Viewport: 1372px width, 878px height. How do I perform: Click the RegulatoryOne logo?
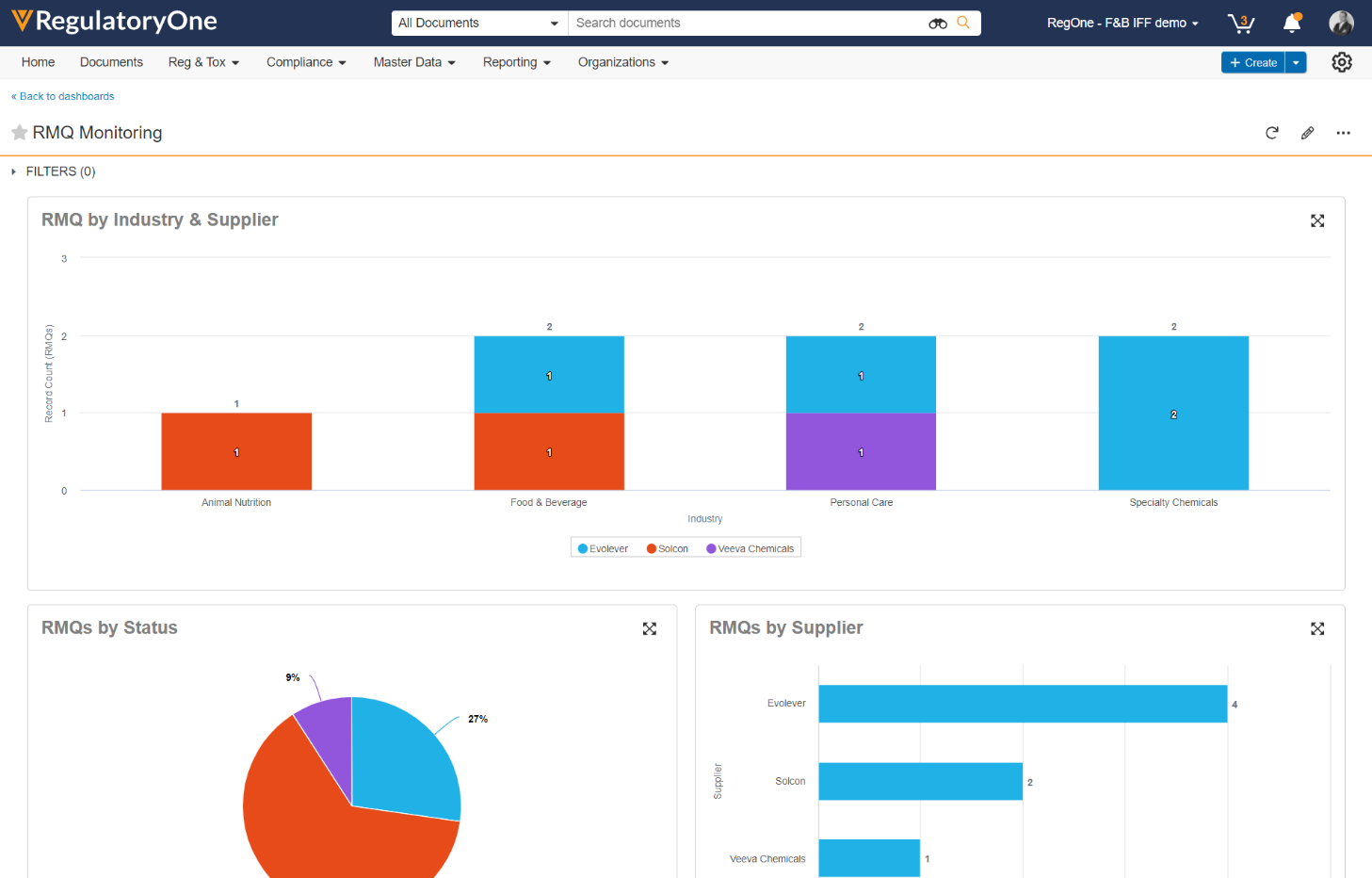click(114, 21)
